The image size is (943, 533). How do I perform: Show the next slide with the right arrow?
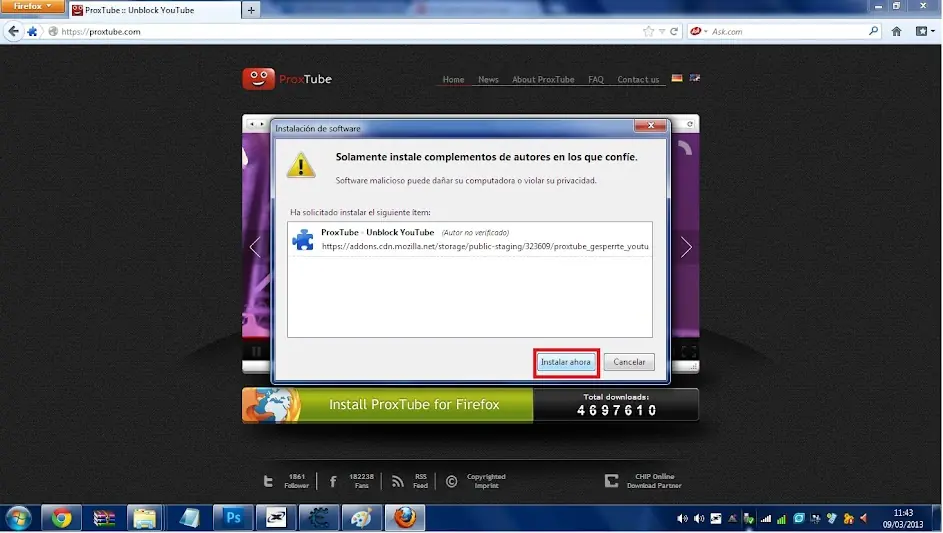686,247
